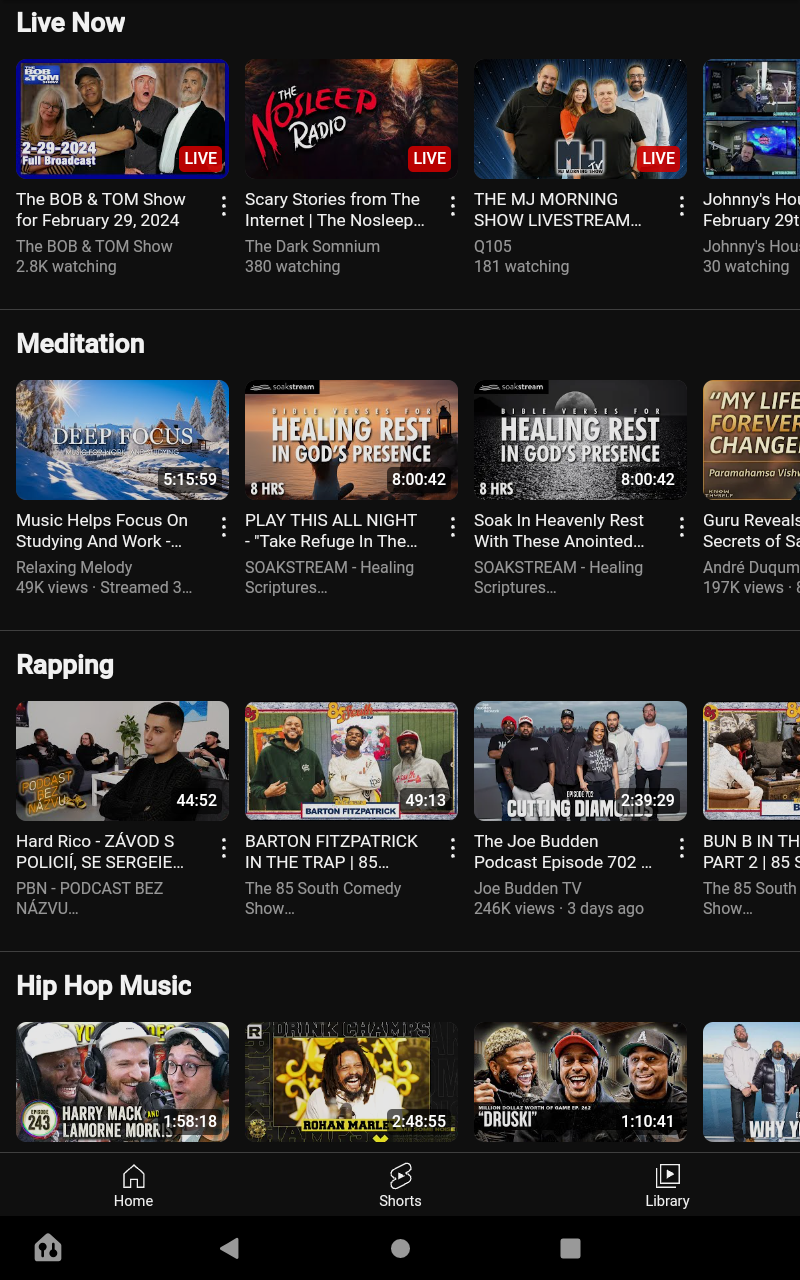This screenshot has height=1280, width=800.
Task: Open your Library from bottom navigation
Action: [667, 1186]
